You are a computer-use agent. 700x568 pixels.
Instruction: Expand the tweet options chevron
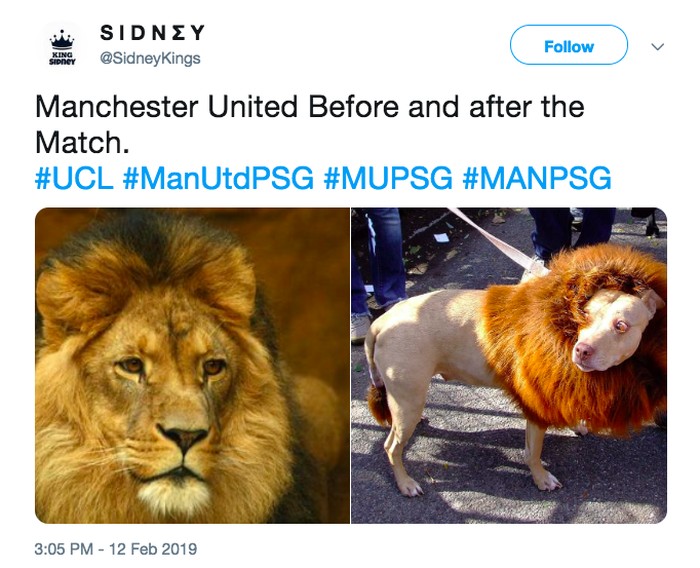[x=657, y=46]
